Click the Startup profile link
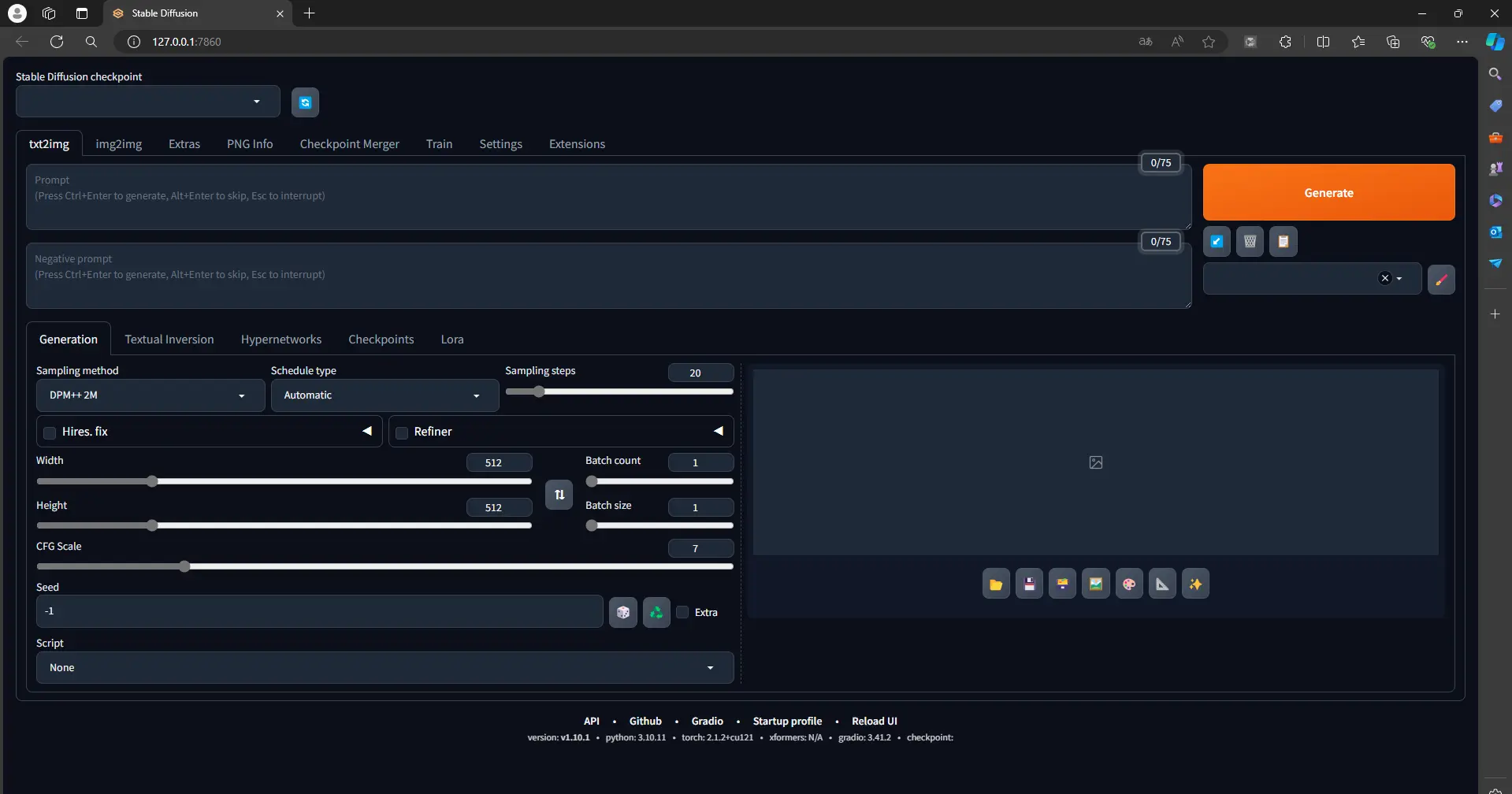 (787, 722)
